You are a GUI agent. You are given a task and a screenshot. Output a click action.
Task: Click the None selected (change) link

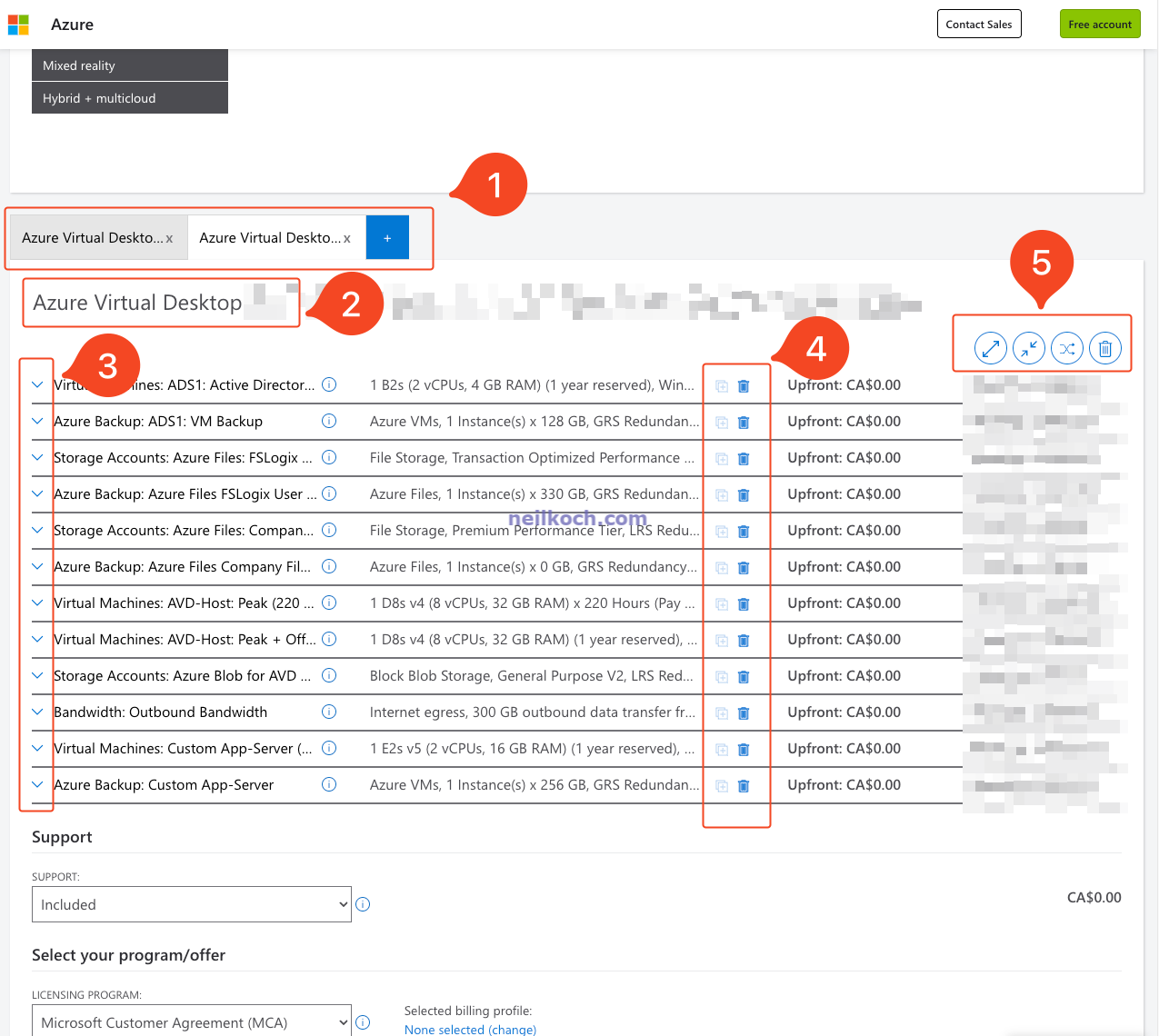click(470, 1030)
